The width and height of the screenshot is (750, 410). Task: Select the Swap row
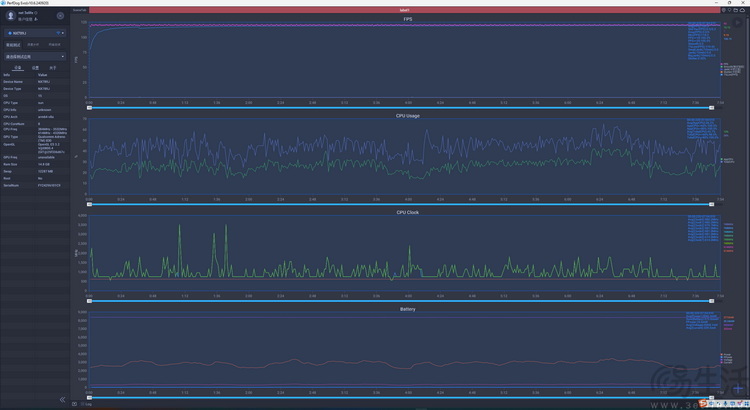coord(35,171)
